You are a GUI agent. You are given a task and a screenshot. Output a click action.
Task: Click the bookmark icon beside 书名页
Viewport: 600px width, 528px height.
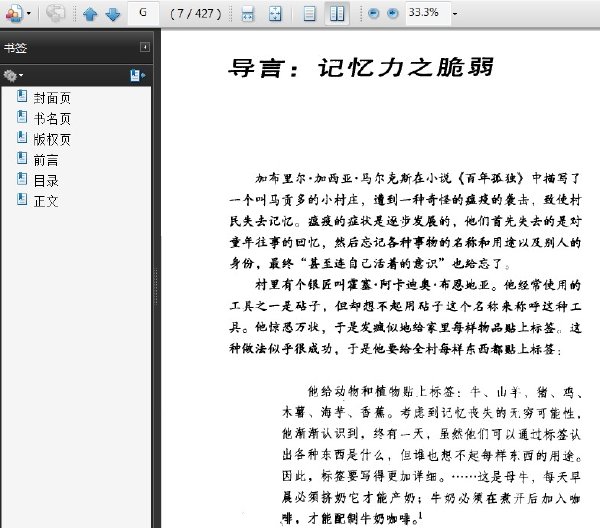point(22,117)
